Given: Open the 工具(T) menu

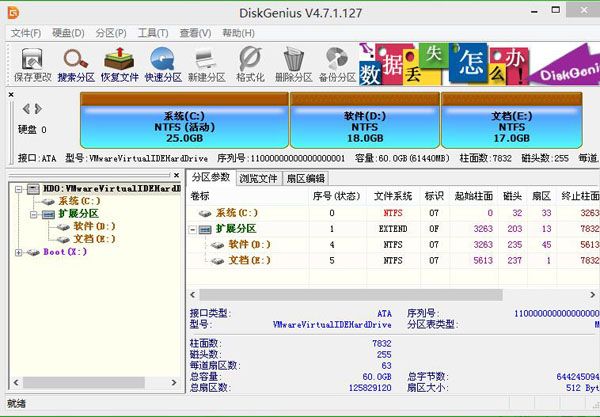Looking at the screenshot, I should 153,33.
